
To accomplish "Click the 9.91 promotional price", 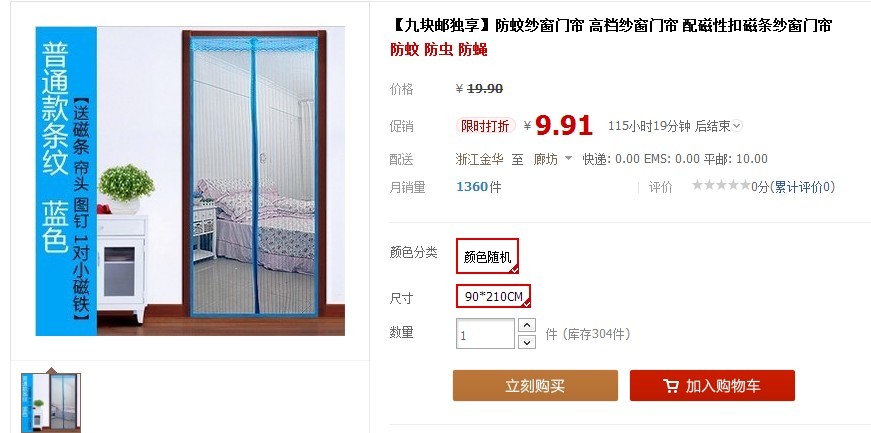I will click(x=563, y=126).
